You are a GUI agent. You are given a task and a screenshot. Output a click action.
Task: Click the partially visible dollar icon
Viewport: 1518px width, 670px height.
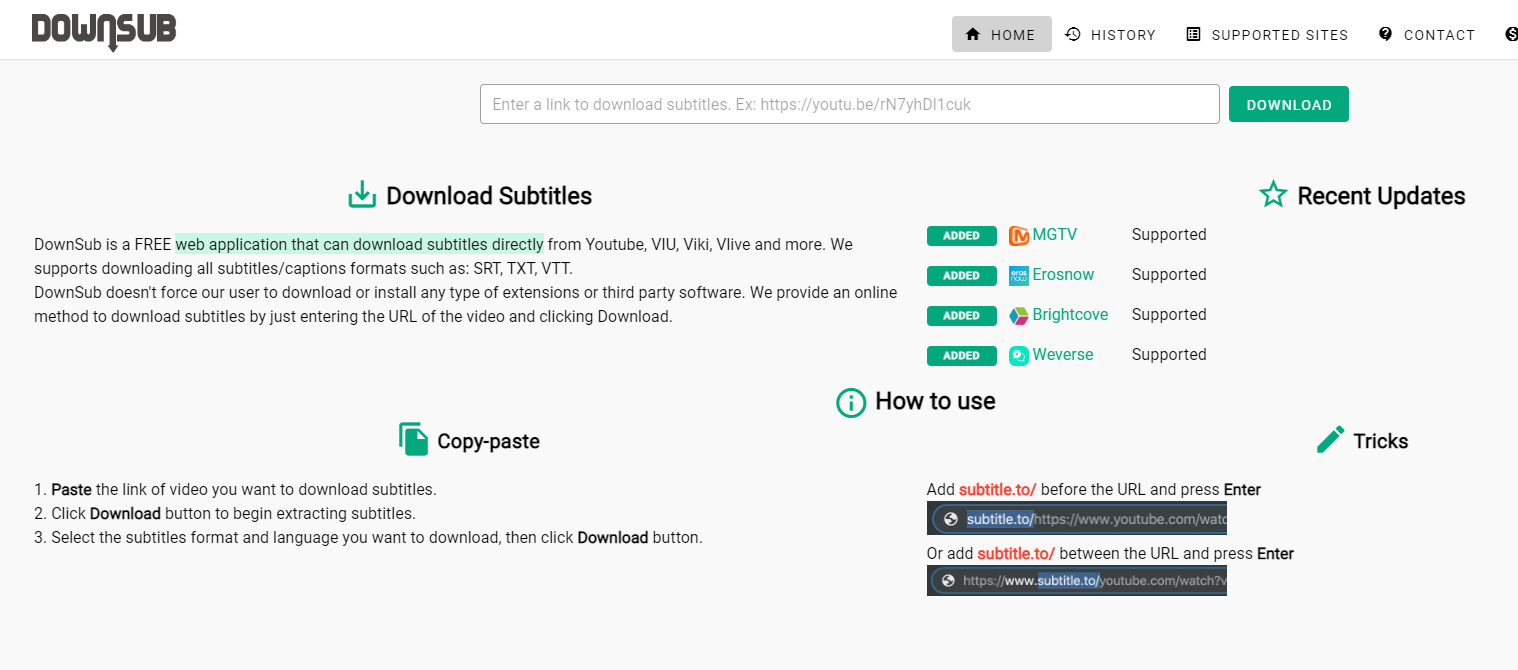1512,34
